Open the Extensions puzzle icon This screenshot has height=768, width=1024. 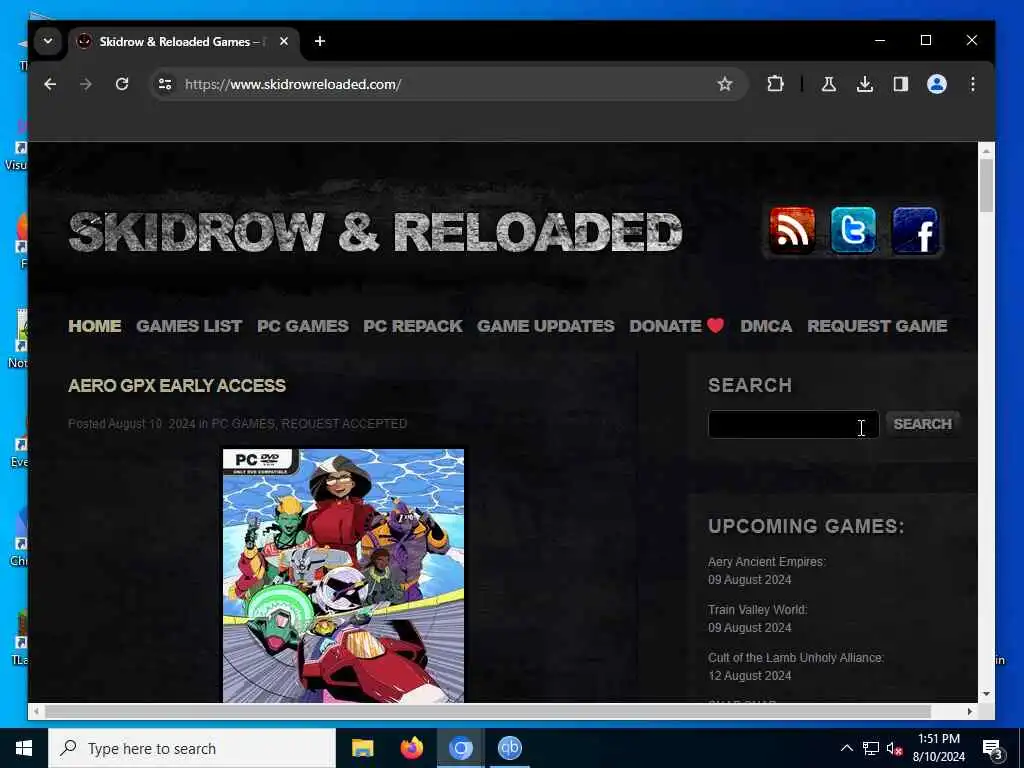(775, 84)
